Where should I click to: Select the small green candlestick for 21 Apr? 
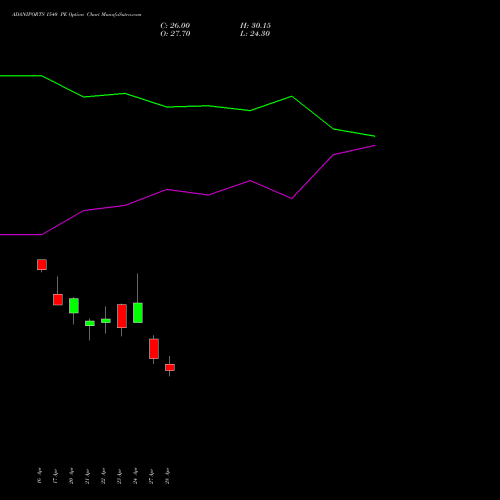pos(90,323)
